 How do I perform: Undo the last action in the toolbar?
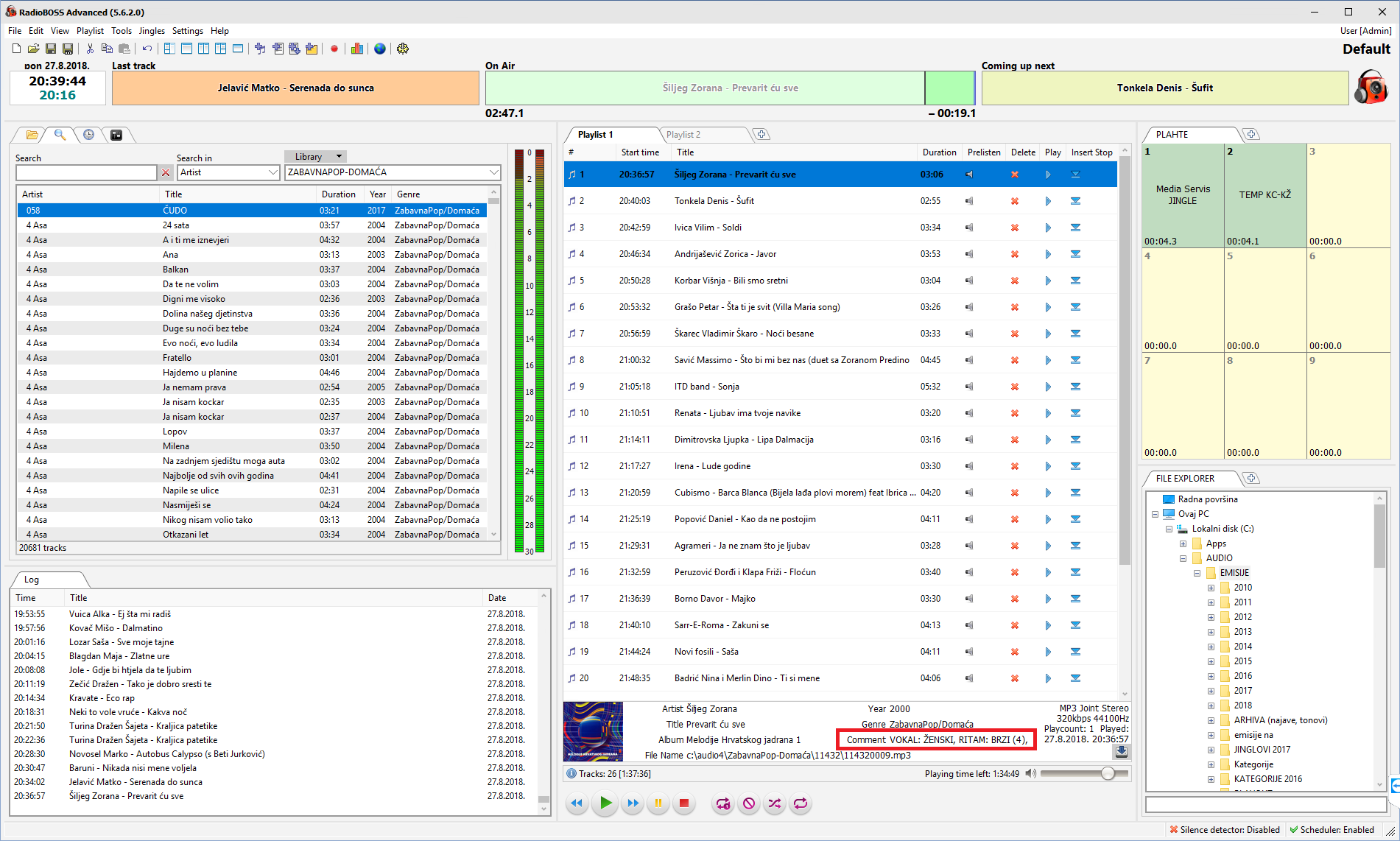(147, 49)
